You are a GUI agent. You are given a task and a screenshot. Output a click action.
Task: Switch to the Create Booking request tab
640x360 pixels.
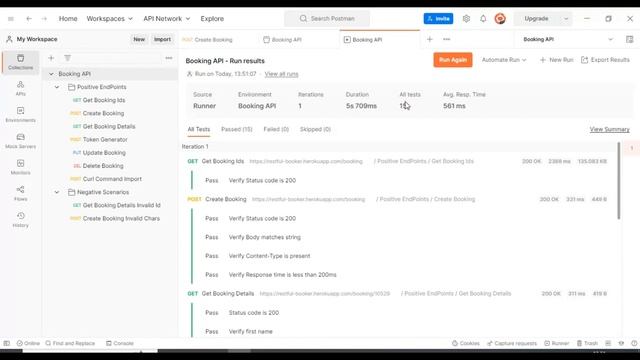[x=207, y=40]
